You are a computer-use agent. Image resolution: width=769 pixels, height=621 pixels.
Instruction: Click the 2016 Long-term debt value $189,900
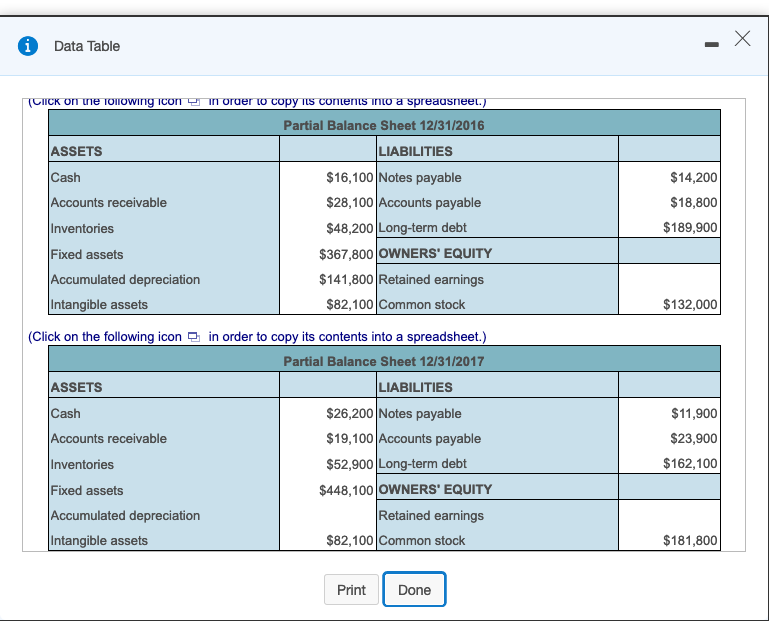(x=691, y=228)
